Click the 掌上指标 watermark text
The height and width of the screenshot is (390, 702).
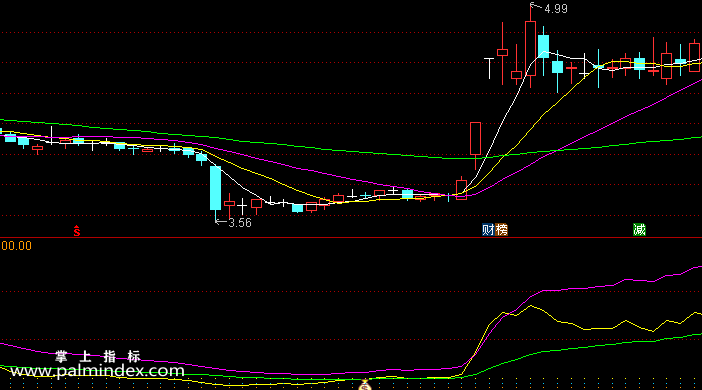click(98, 356)
